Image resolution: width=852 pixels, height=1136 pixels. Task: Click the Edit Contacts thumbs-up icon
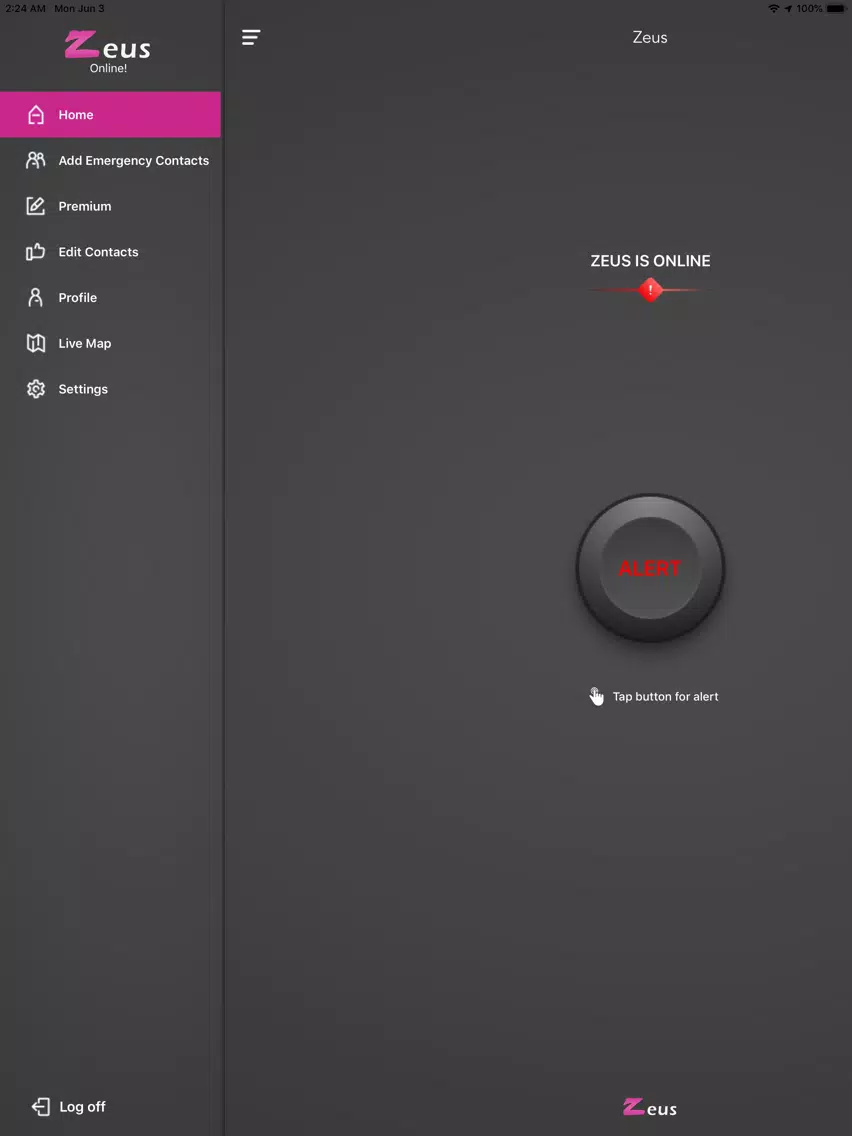36,251
